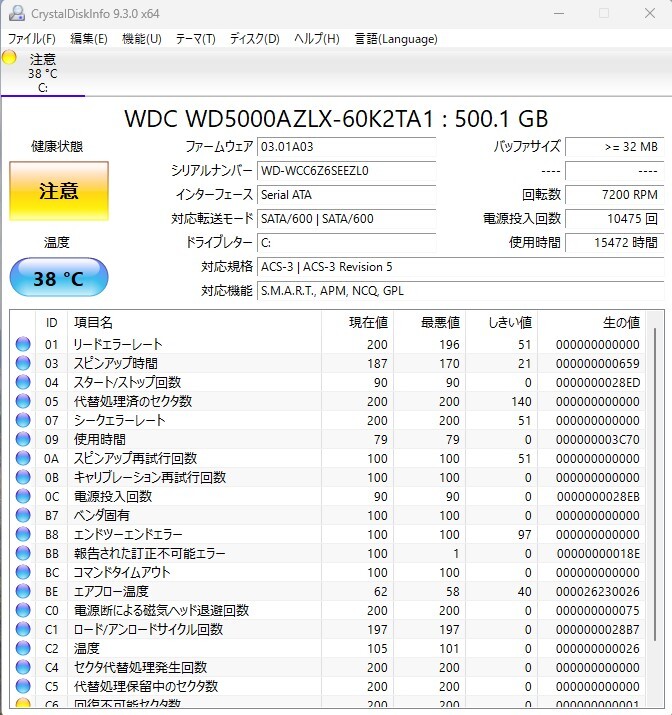Click raw value 000026230026 for ID BE
The height and width of the screenshot is (715, 672).
pyautogui.click(x=598, y=592)
